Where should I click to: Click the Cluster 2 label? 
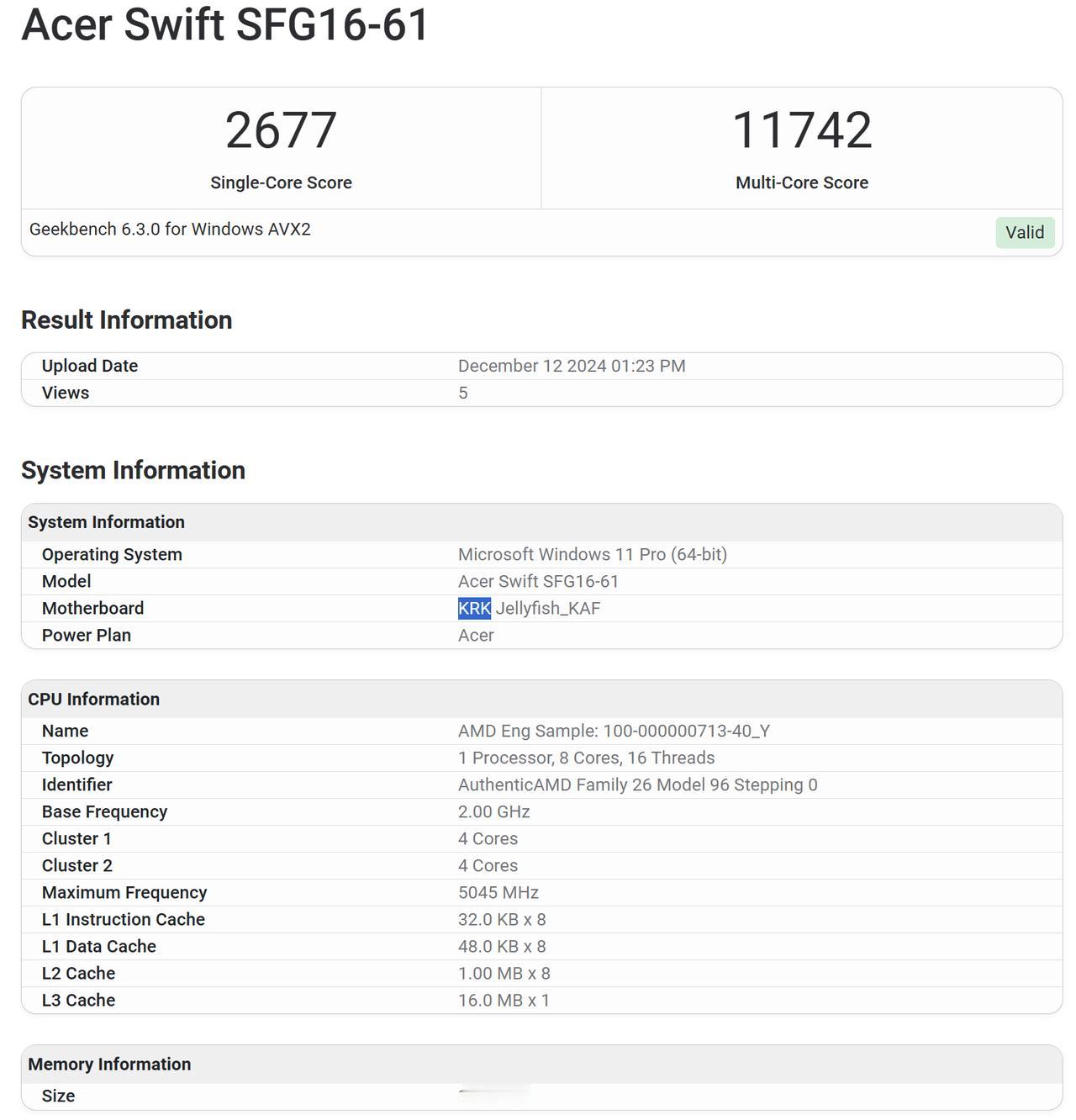[x=76, y=865]
